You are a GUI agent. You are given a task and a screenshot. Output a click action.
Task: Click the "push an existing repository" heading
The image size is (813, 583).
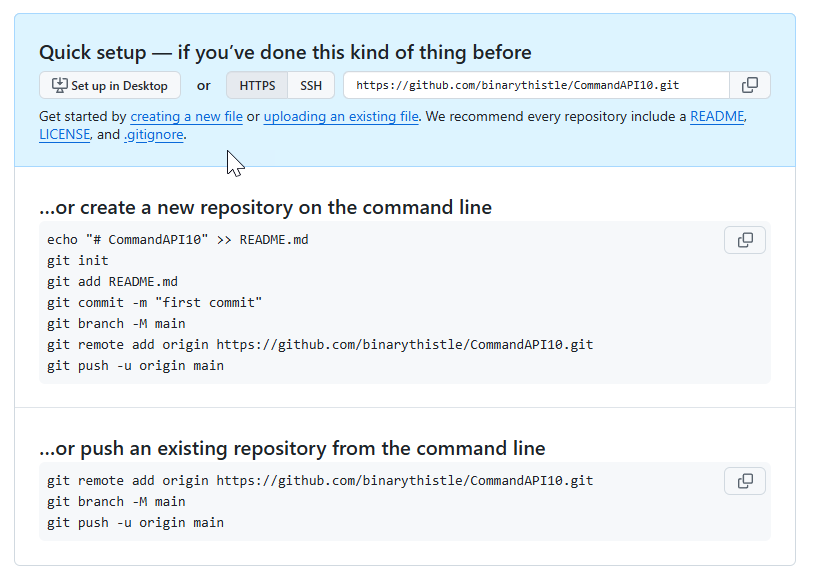[292, 448]
